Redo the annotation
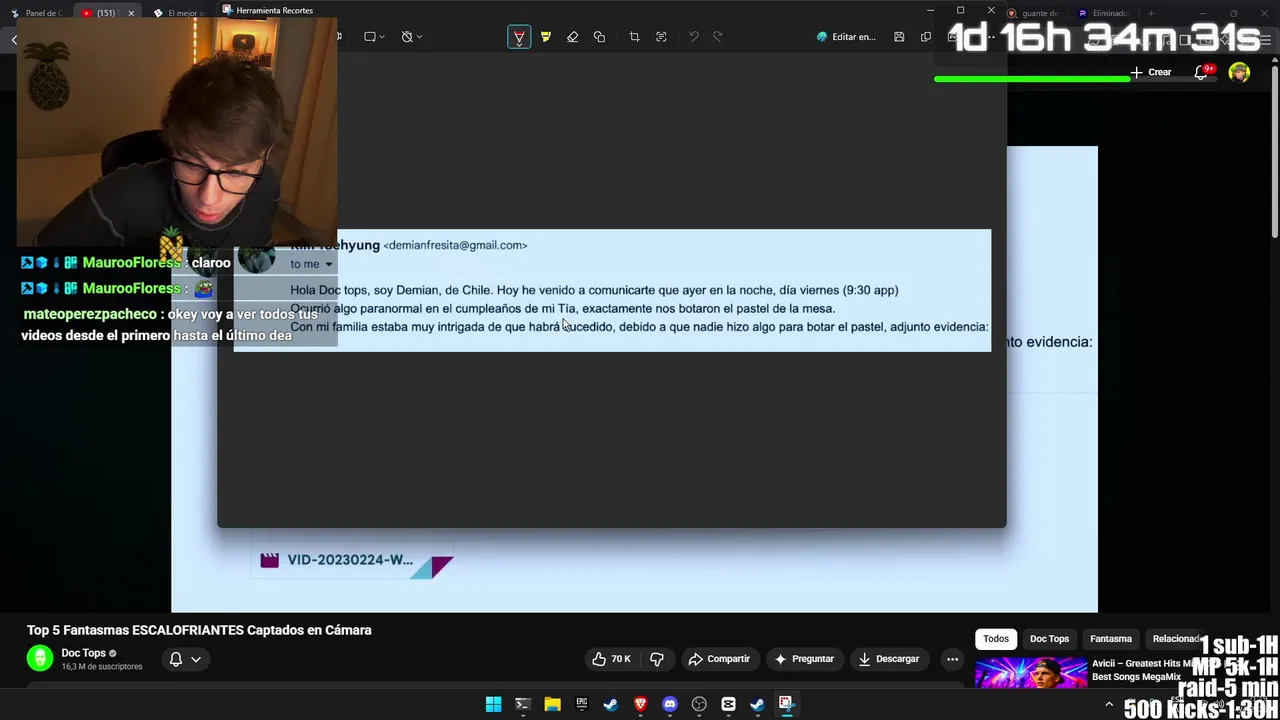 coord(717,37)
